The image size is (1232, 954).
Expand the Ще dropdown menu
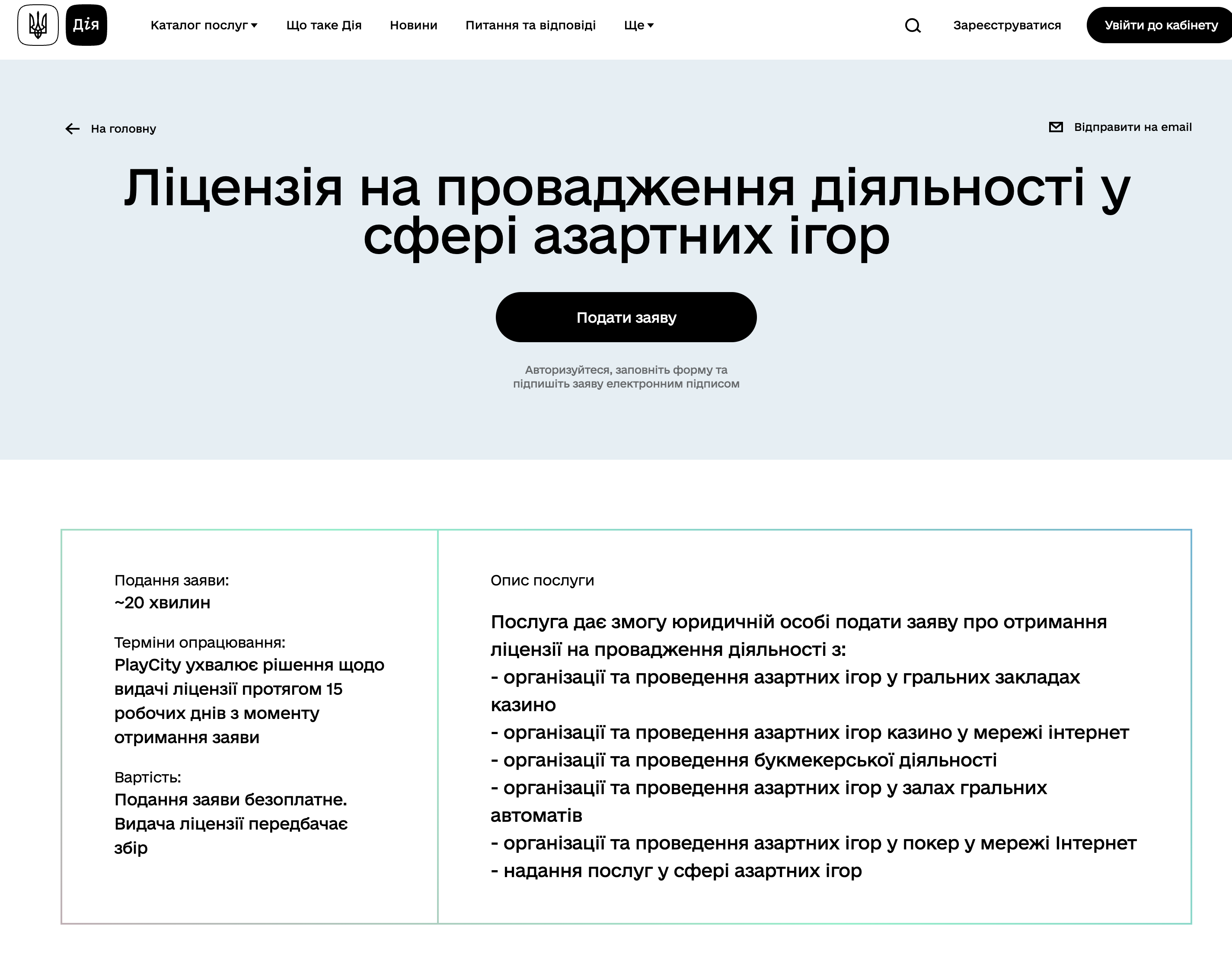(x=638, y=25)
